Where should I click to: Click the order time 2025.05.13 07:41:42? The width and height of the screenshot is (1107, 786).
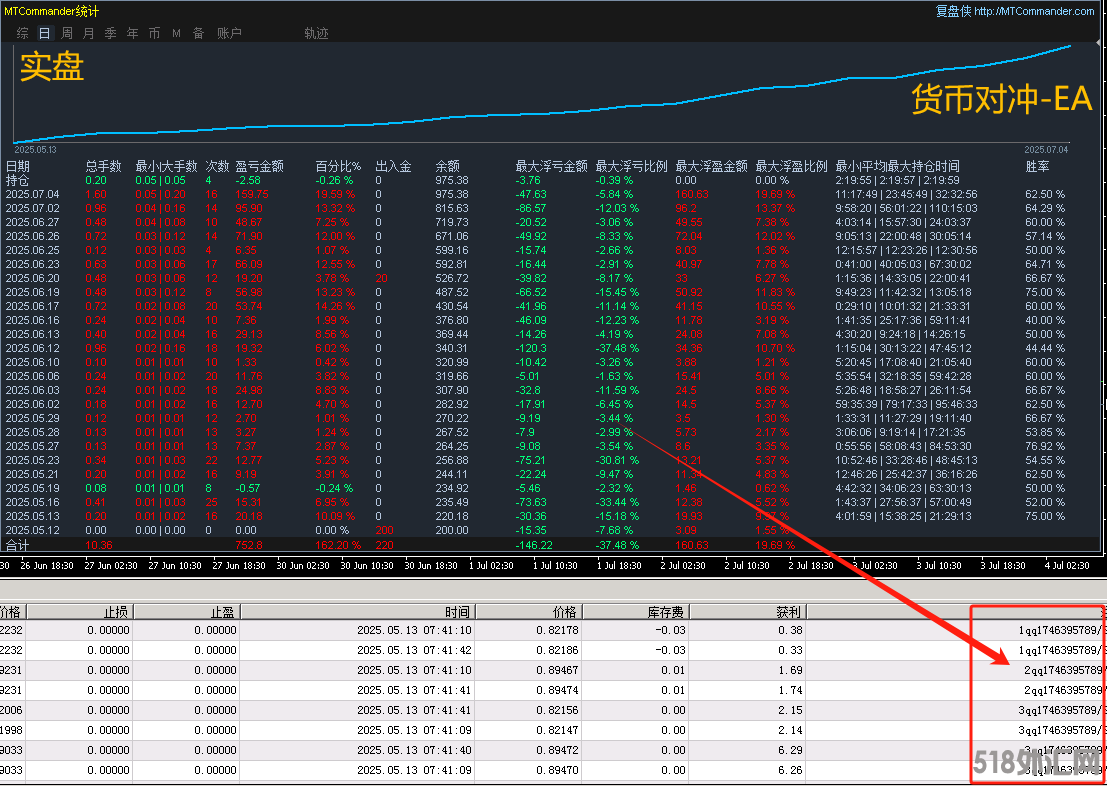tap(414, 650)
